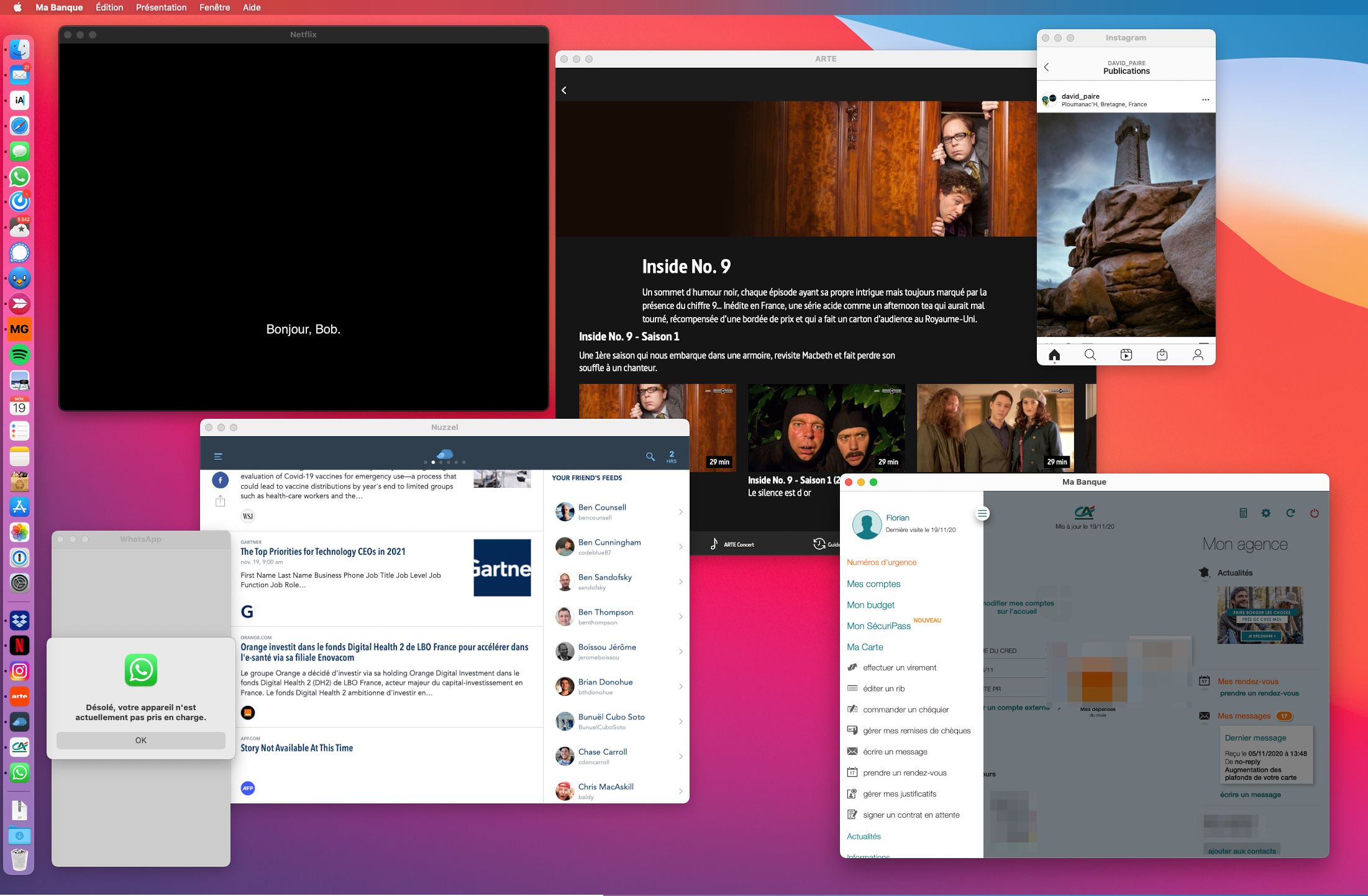The image size is (1368, 896).
Task: Click Nuzzel share/export icon beside article
Action: pyautogui.click(x=221, y=501)
